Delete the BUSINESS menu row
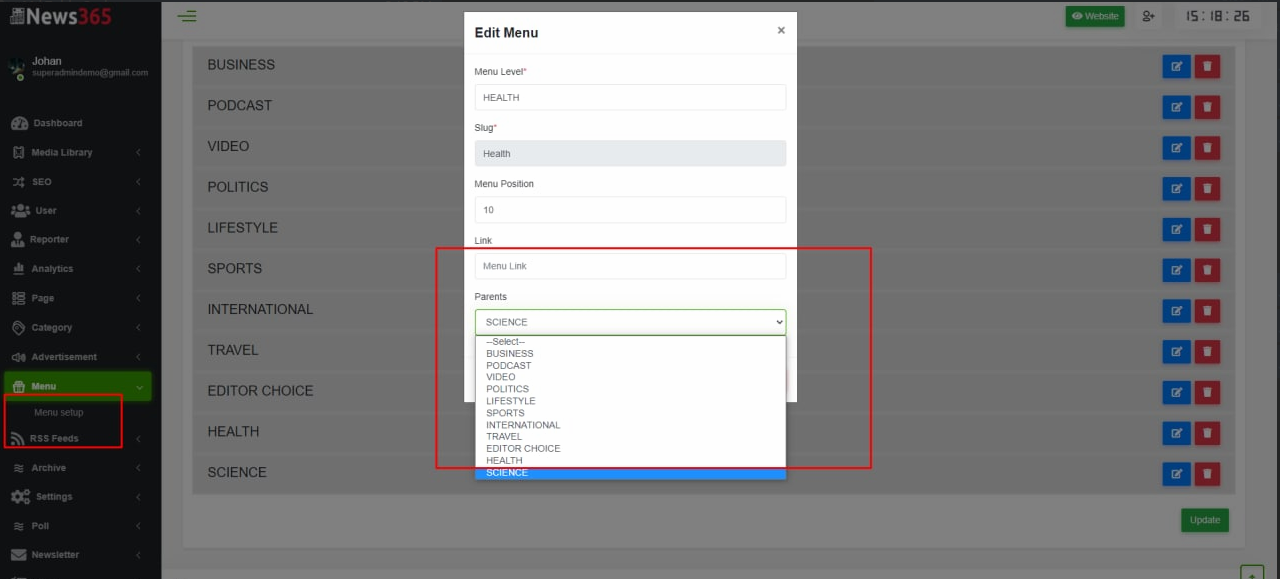Viewport: 1280px width, 579px height. [1207, 66]
